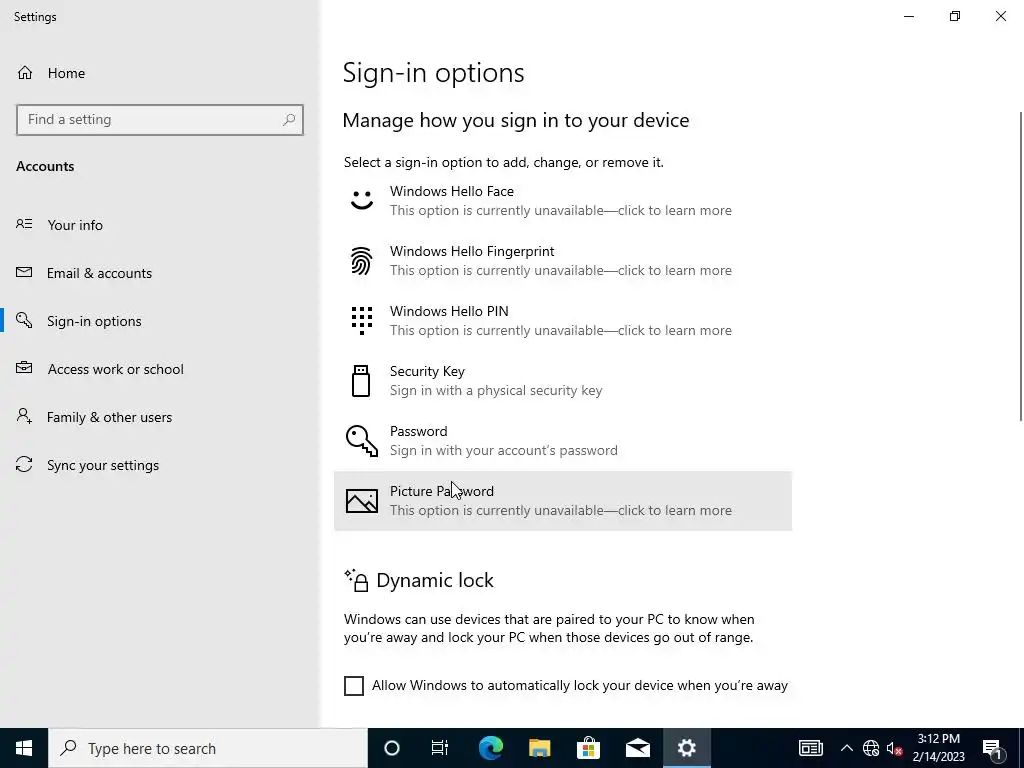Click the muted speaker icon in system tray
Viewport: 1024px width, 768px height.
894,748
